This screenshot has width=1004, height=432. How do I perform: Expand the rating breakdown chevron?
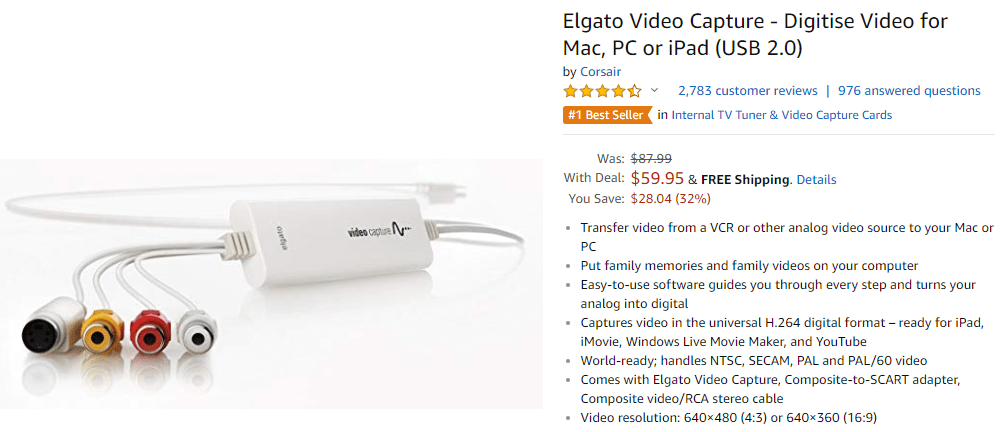(x=654, y=91)
